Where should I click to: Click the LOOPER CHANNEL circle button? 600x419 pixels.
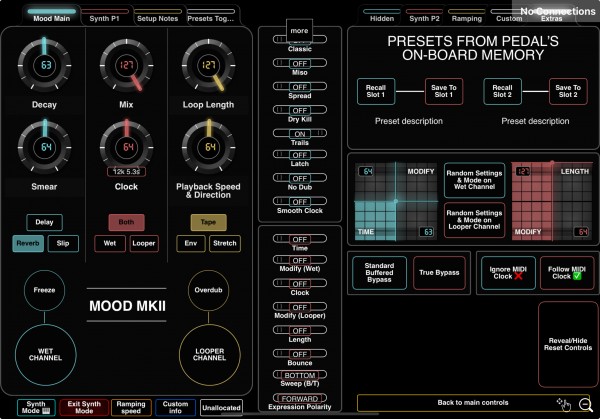[x=210, y=355]
